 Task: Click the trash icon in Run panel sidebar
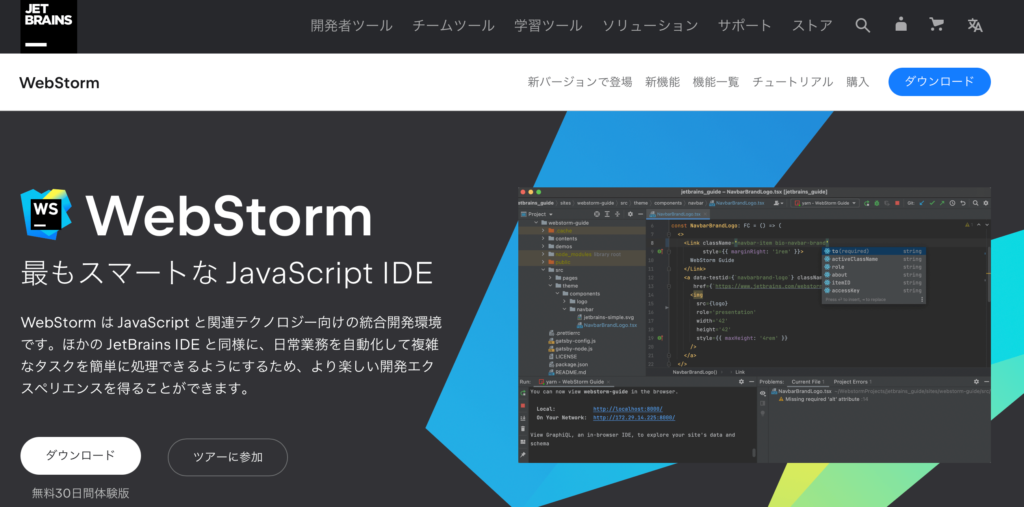[x=523, y=429]
